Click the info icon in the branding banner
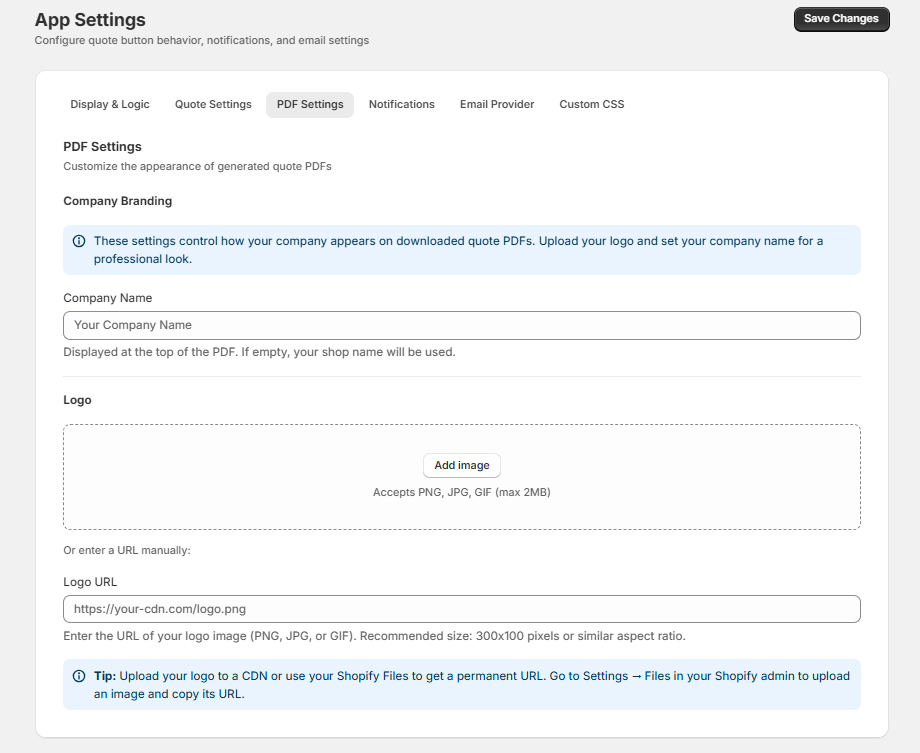 click(x=79, y=241)
